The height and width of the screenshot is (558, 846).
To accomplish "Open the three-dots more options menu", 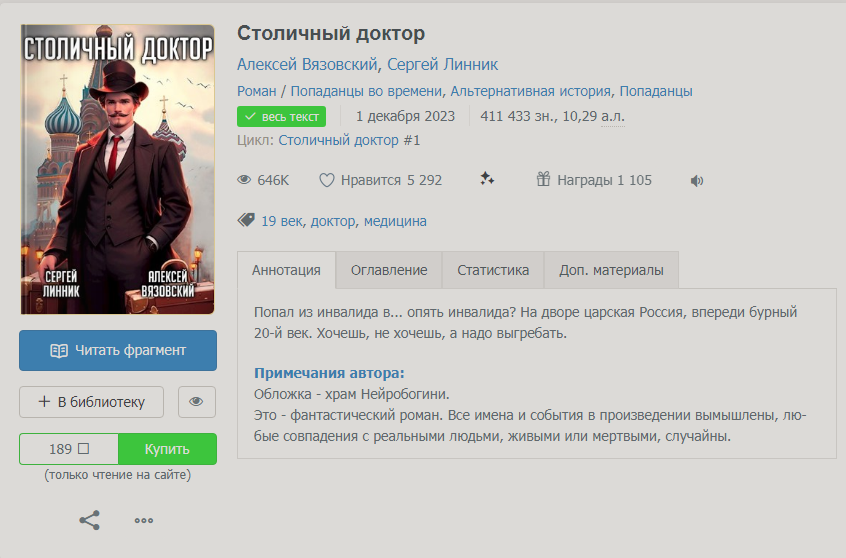I will coord(144,520).
